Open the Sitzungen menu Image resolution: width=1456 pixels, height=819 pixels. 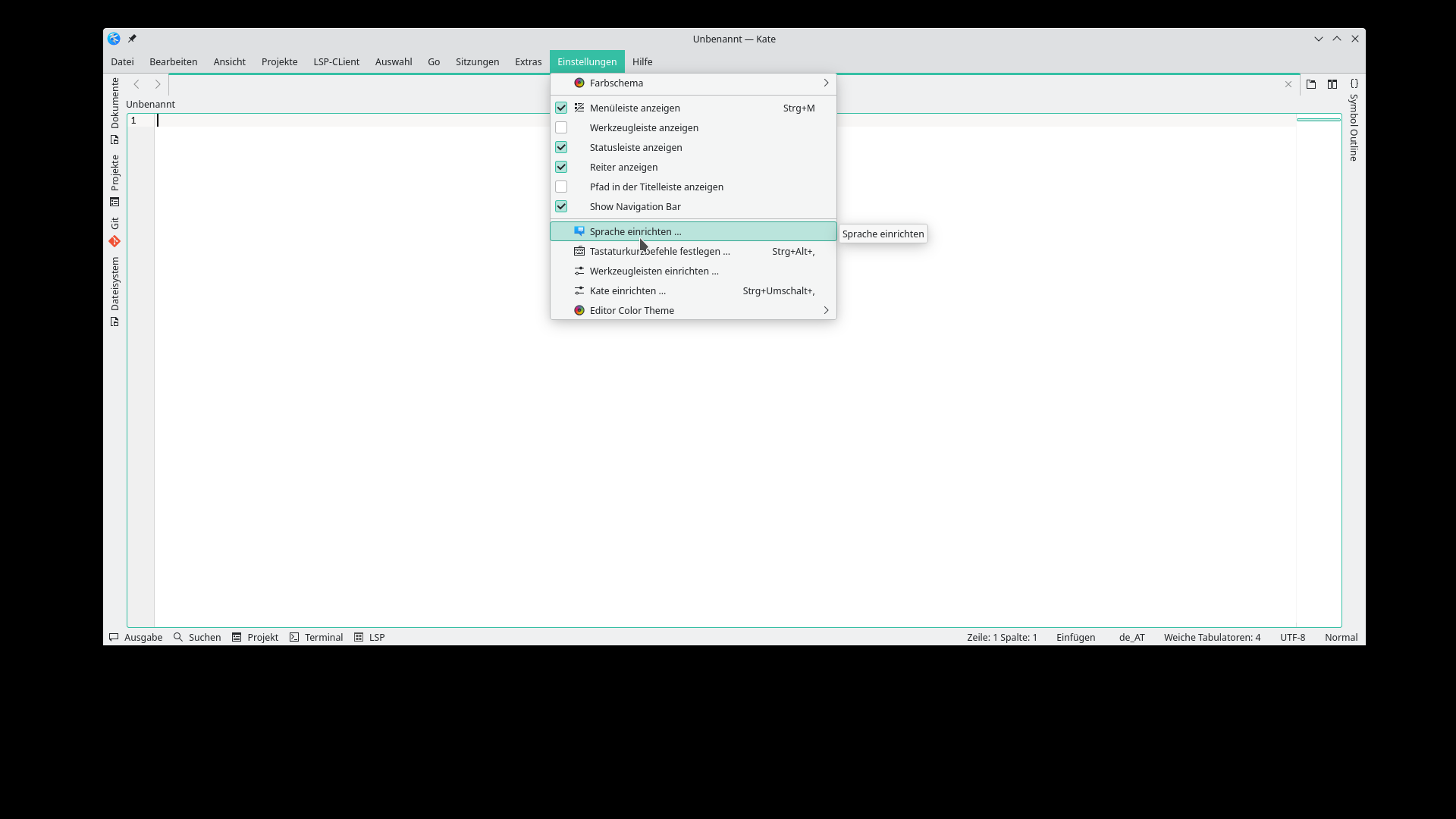477,61
